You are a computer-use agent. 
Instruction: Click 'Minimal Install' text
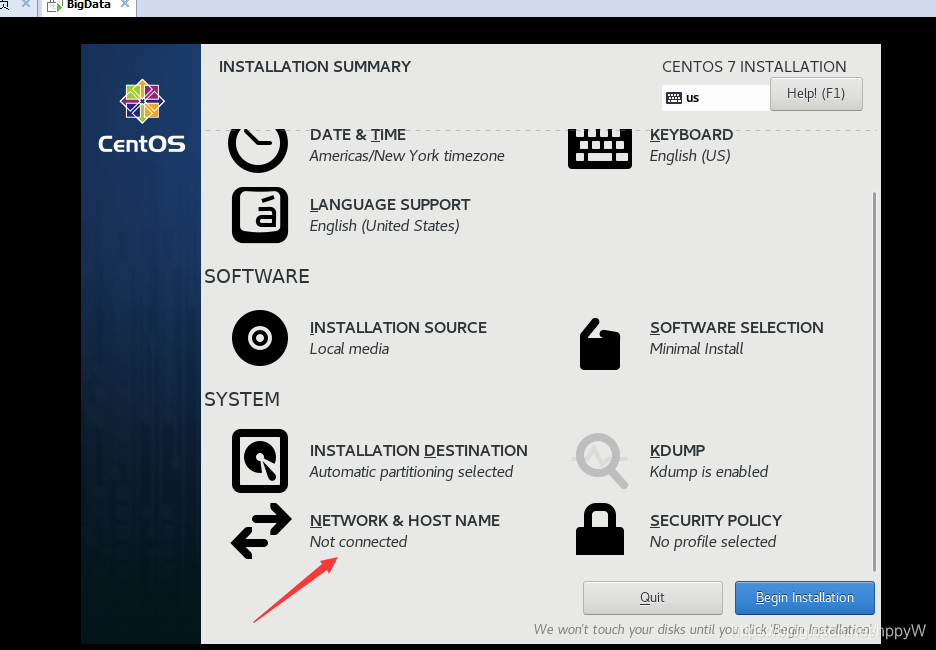click(697, 349)
